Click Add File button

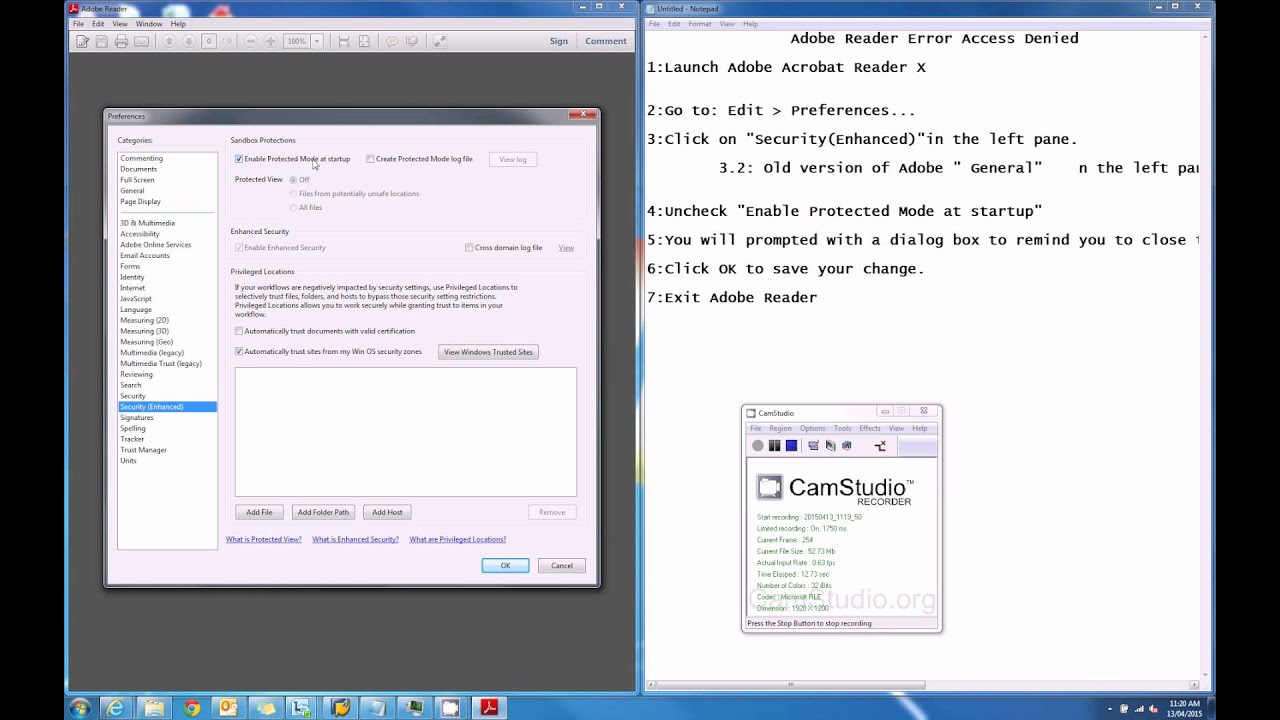point(259,512)
